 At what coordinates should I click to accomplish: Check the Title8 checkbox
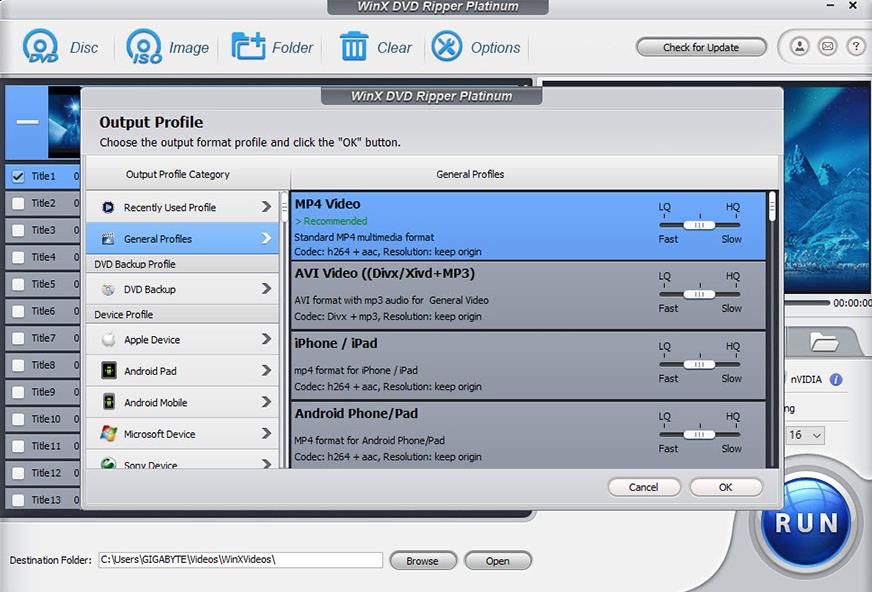coord(18,365)
